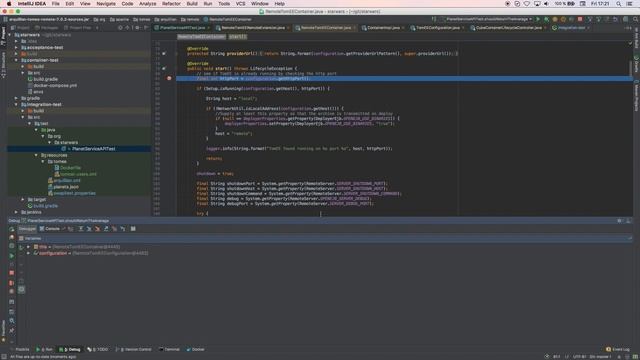Viewport: 640px width, 360px height.
Task: Open the Terminal tool window button
Action: (169, 350)
